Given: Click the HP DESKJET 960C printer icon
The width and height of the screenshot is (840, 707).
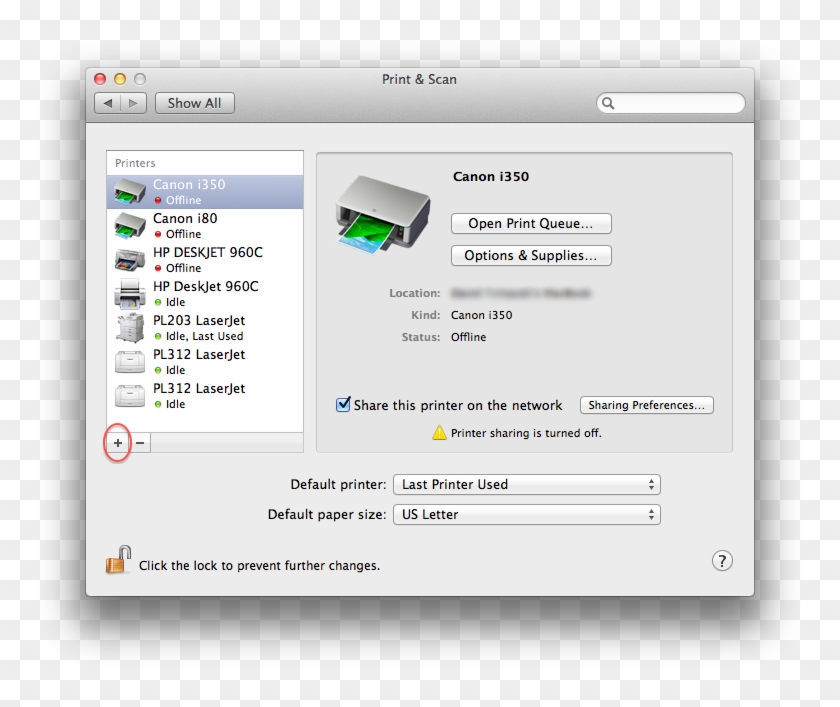Looking at the screenshot, I should click(130, 259).
